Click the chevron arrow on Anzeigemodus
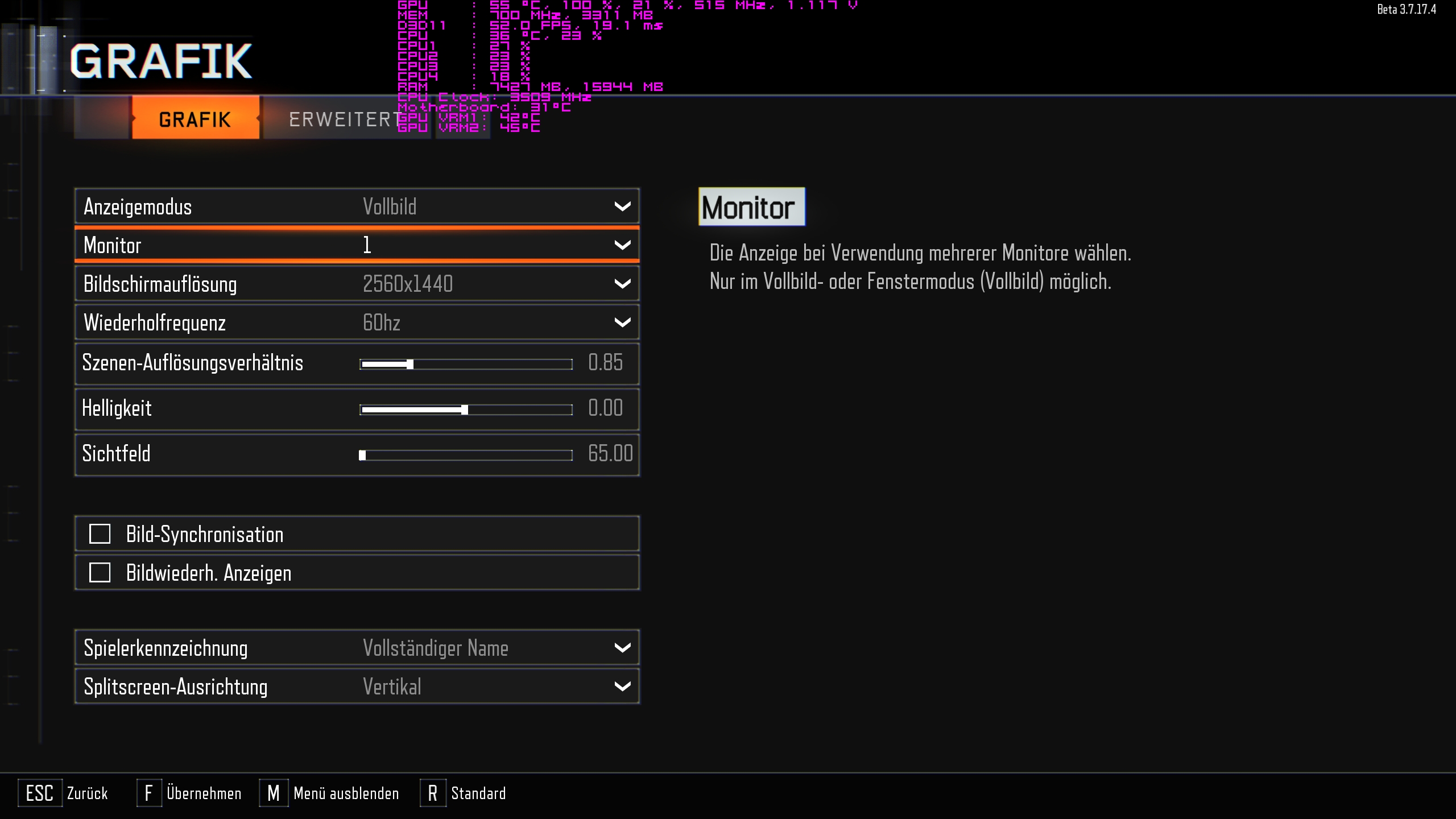 (x=622, y=206)
